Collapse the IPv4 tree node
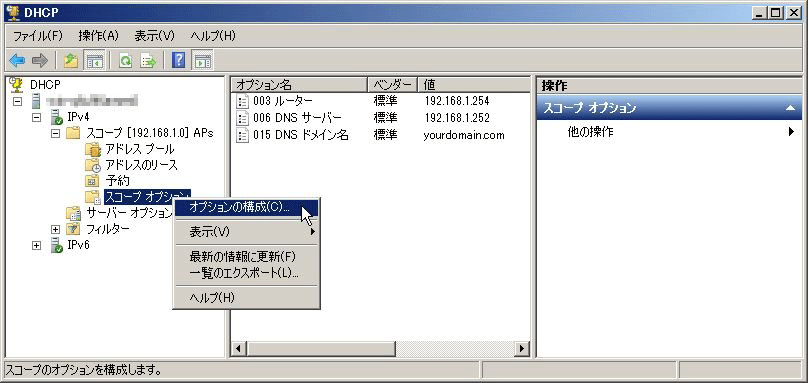 (x=36, y=117)
